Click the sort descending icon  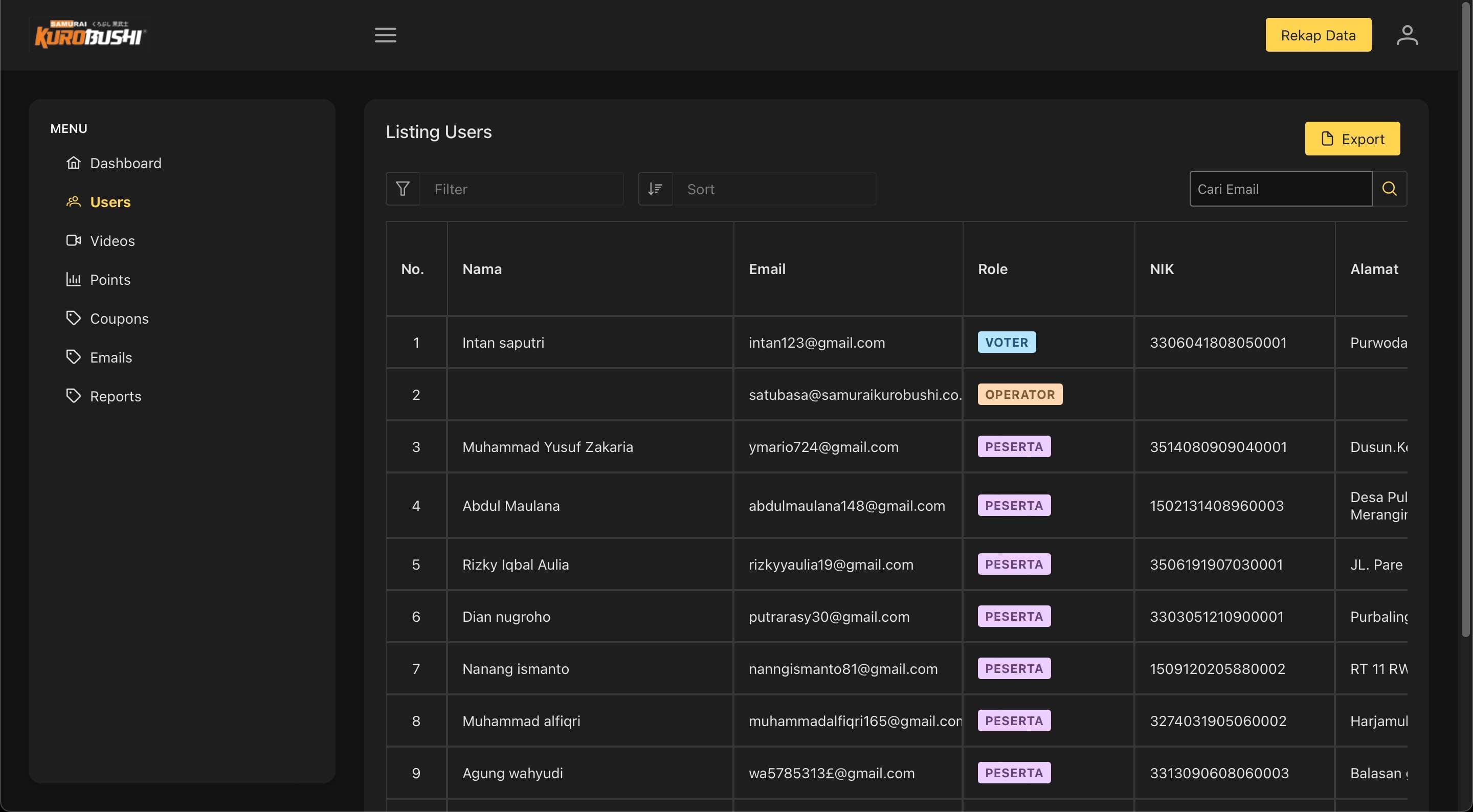click(655, 189)
